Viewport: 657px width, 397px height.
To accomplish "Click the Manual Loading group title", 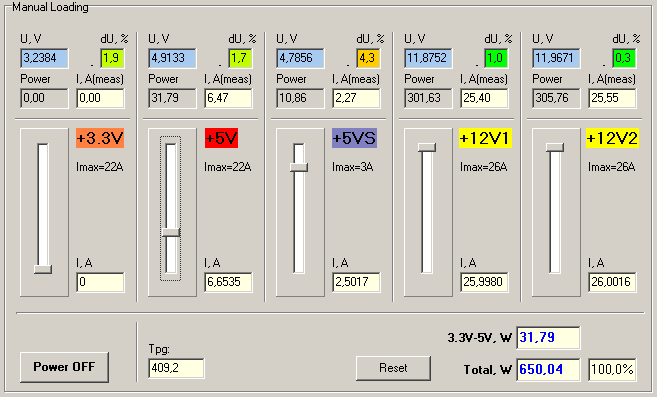I will pyautogui.click(x=50, y=7).
